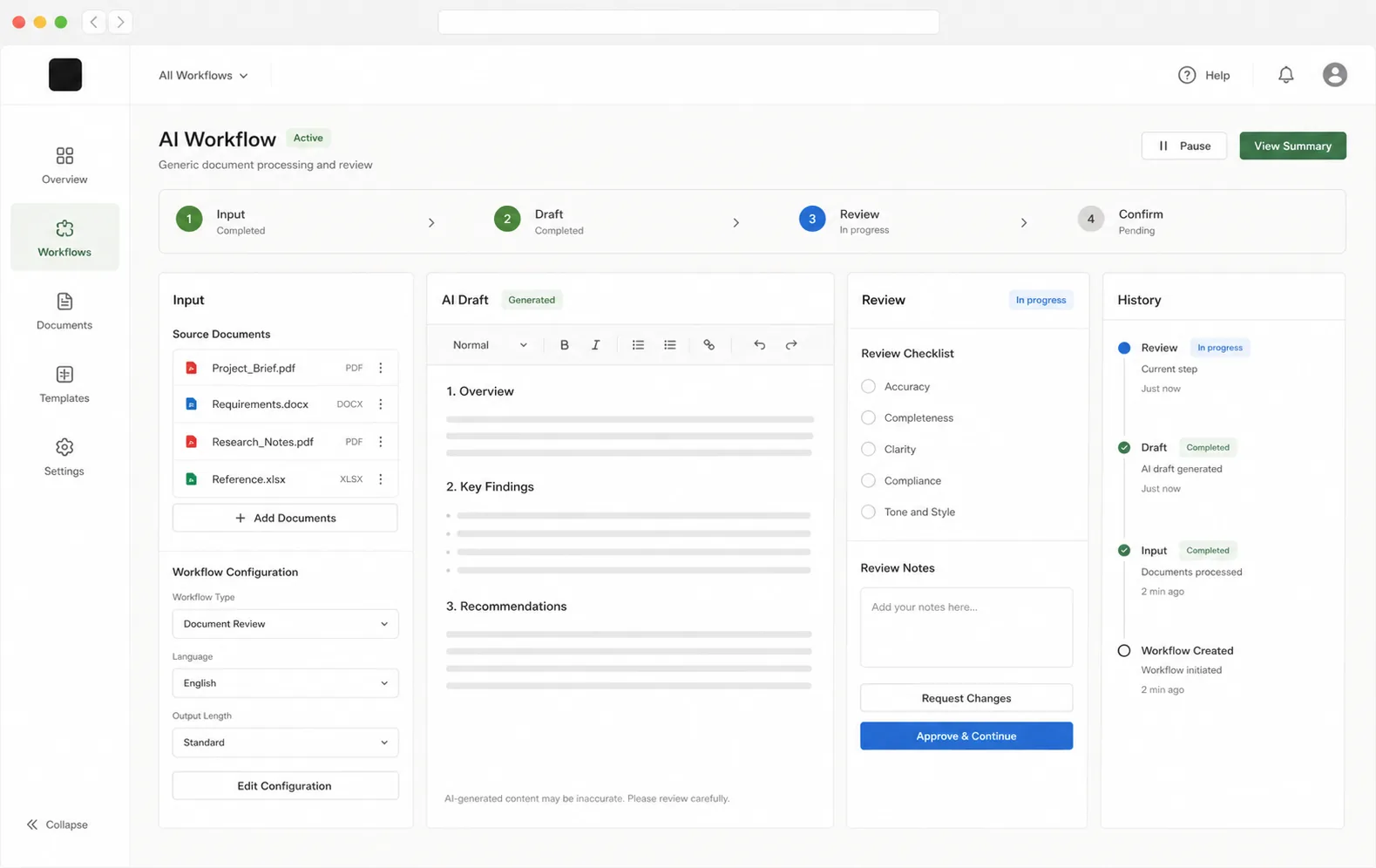This screenshot has height=868, width=1376.
Task: Insert a bulleted list in draft
Action: click(x=638, y=345)
